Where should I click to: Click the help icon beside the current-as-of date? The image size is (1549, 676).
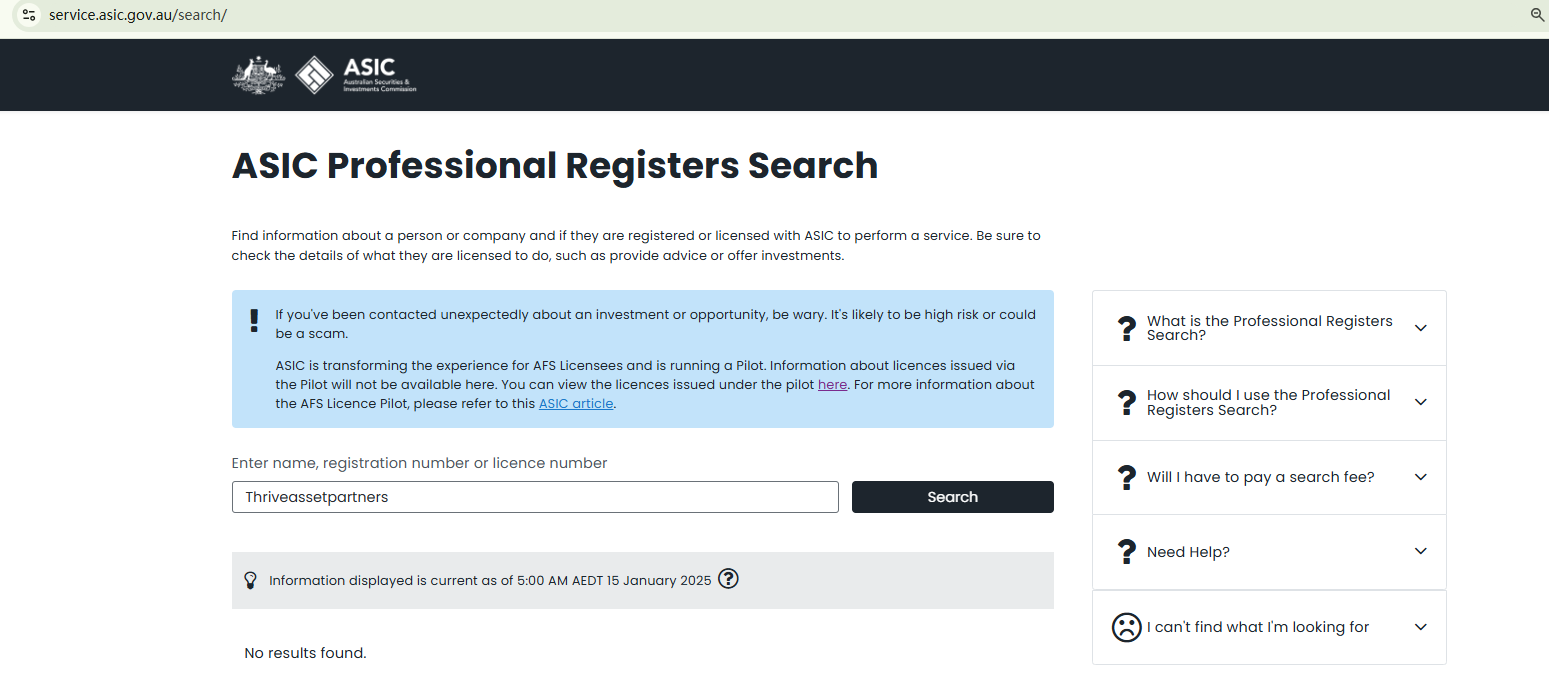728,579
